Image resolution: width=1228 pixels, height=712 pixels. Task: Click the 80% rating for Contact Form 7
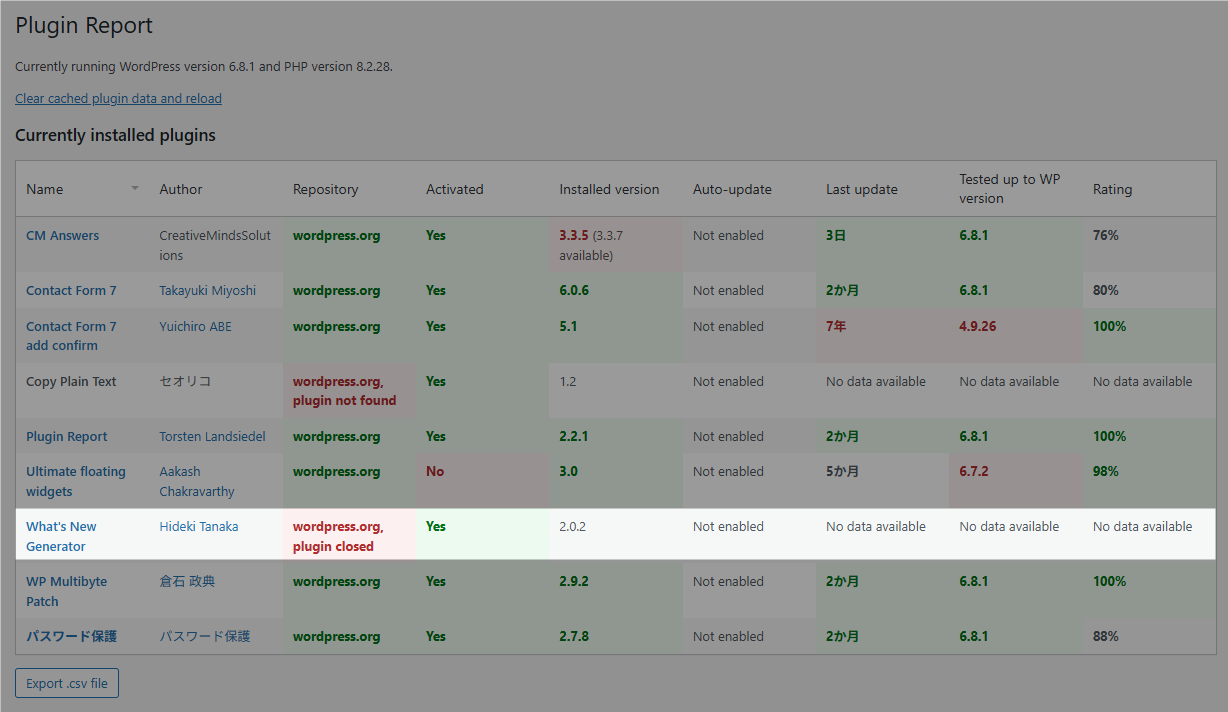1106,291
